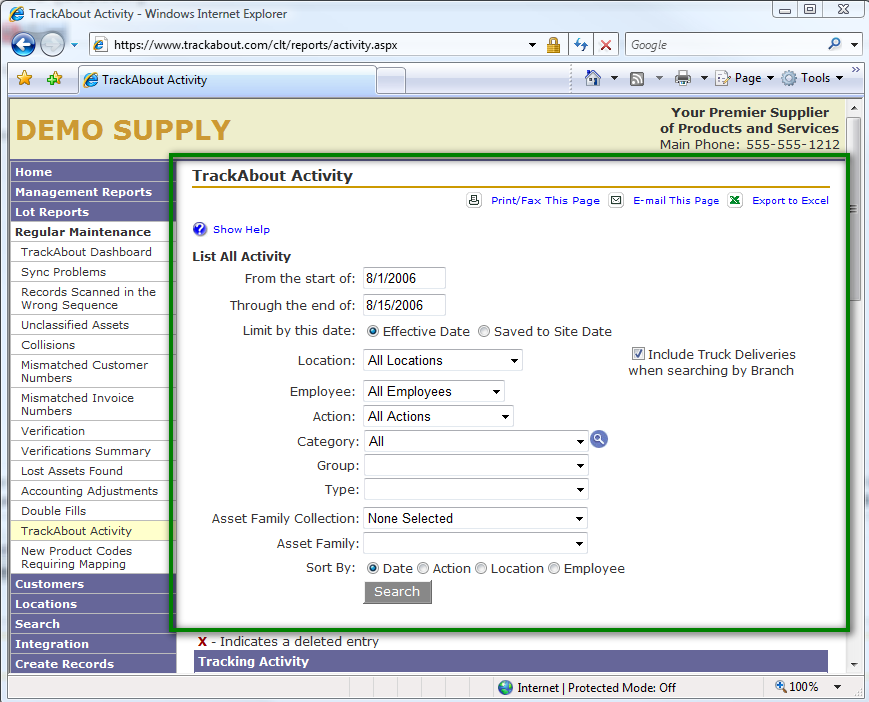The image size is (869, 702).
Task: Click the browser Forward arrow button
Action: (x=53, y=45)
